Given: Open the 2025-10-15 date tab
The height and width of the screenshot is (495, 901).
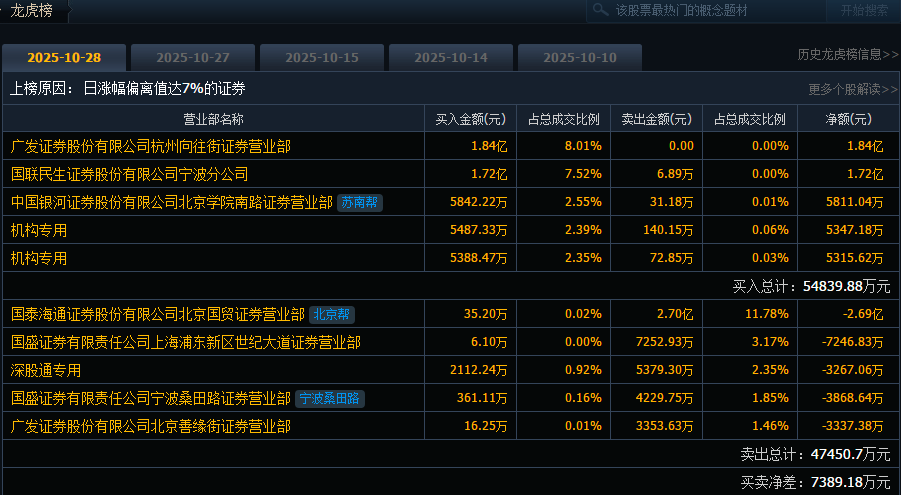Looking at the screenshot, I should [322, 58].
